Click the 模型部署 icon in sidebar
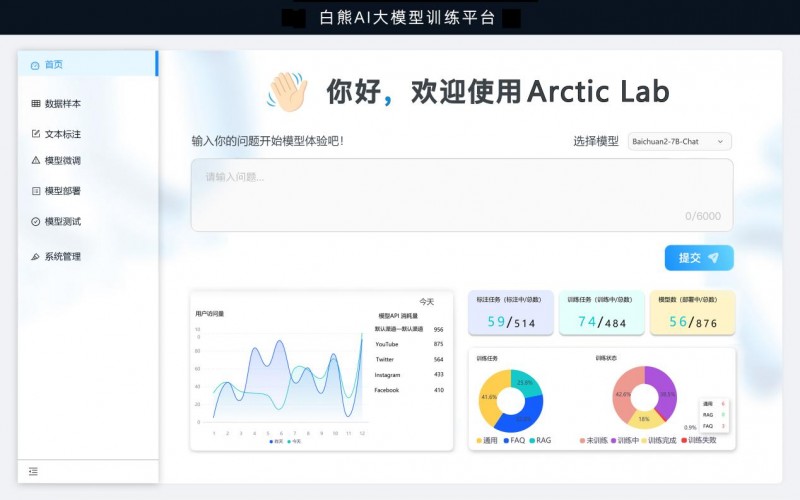 pyautogui.click(x=36, y=190)
